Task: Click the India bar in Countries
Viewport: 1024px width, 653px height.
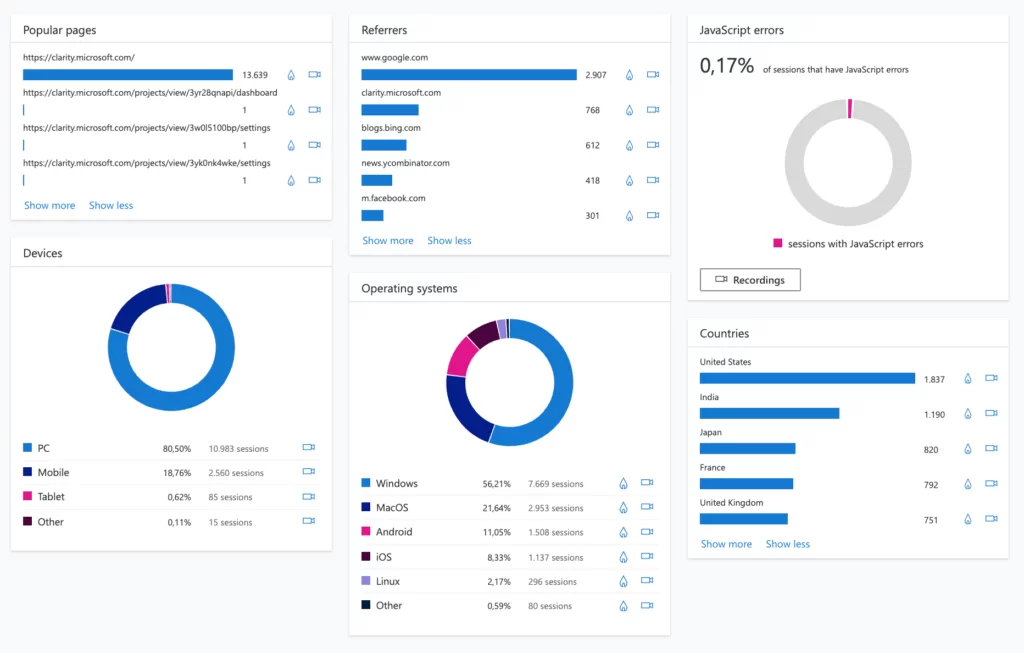Action: click(769, 413)
